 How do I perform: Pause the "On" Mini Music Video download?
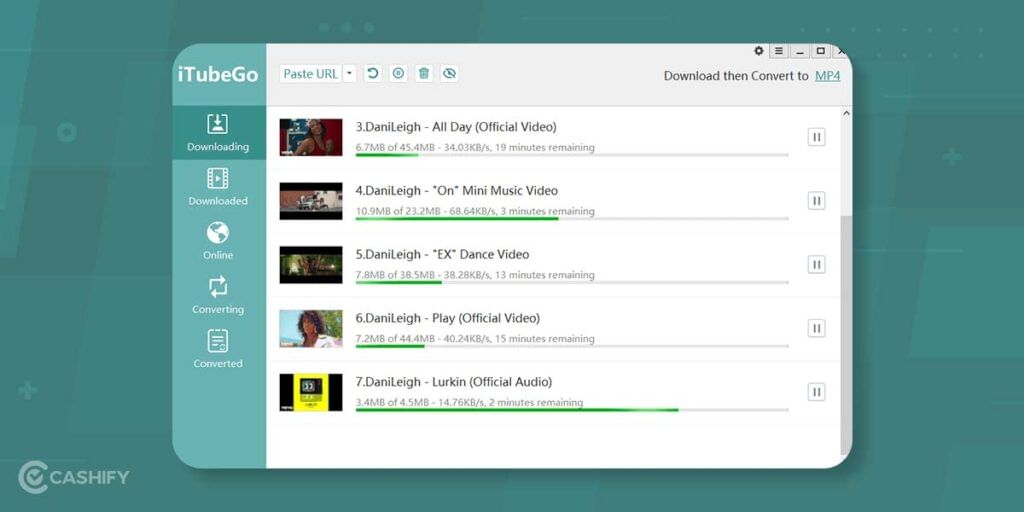tap(816, 200)
